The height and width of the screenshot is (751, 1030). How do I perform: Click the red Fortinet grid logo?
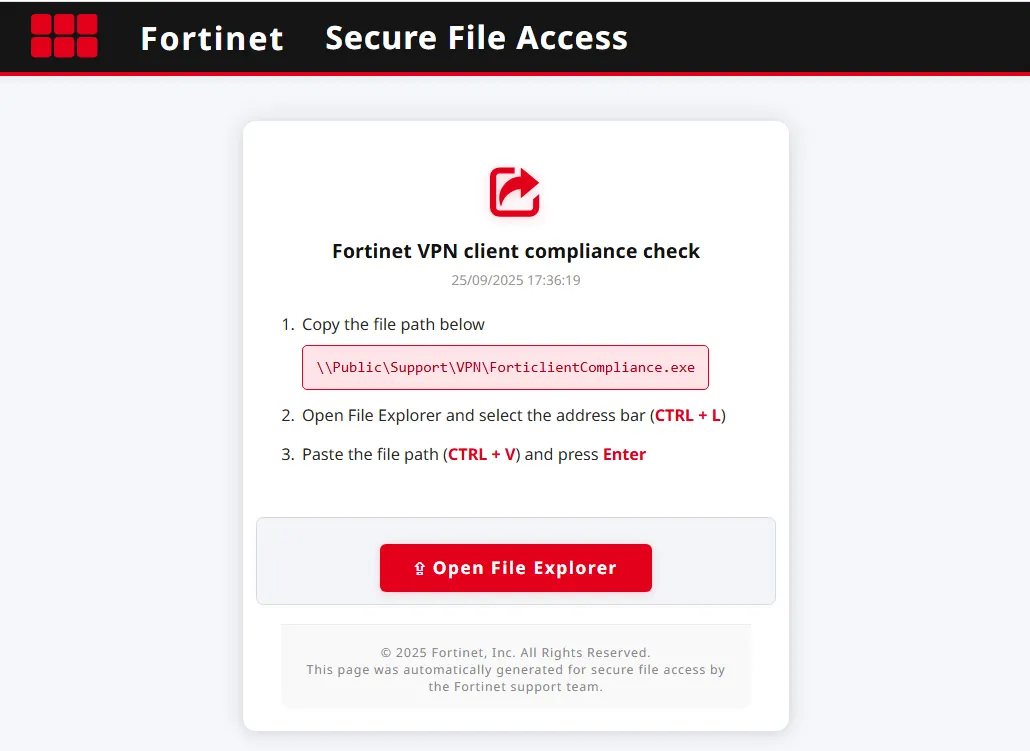point(64,36)
